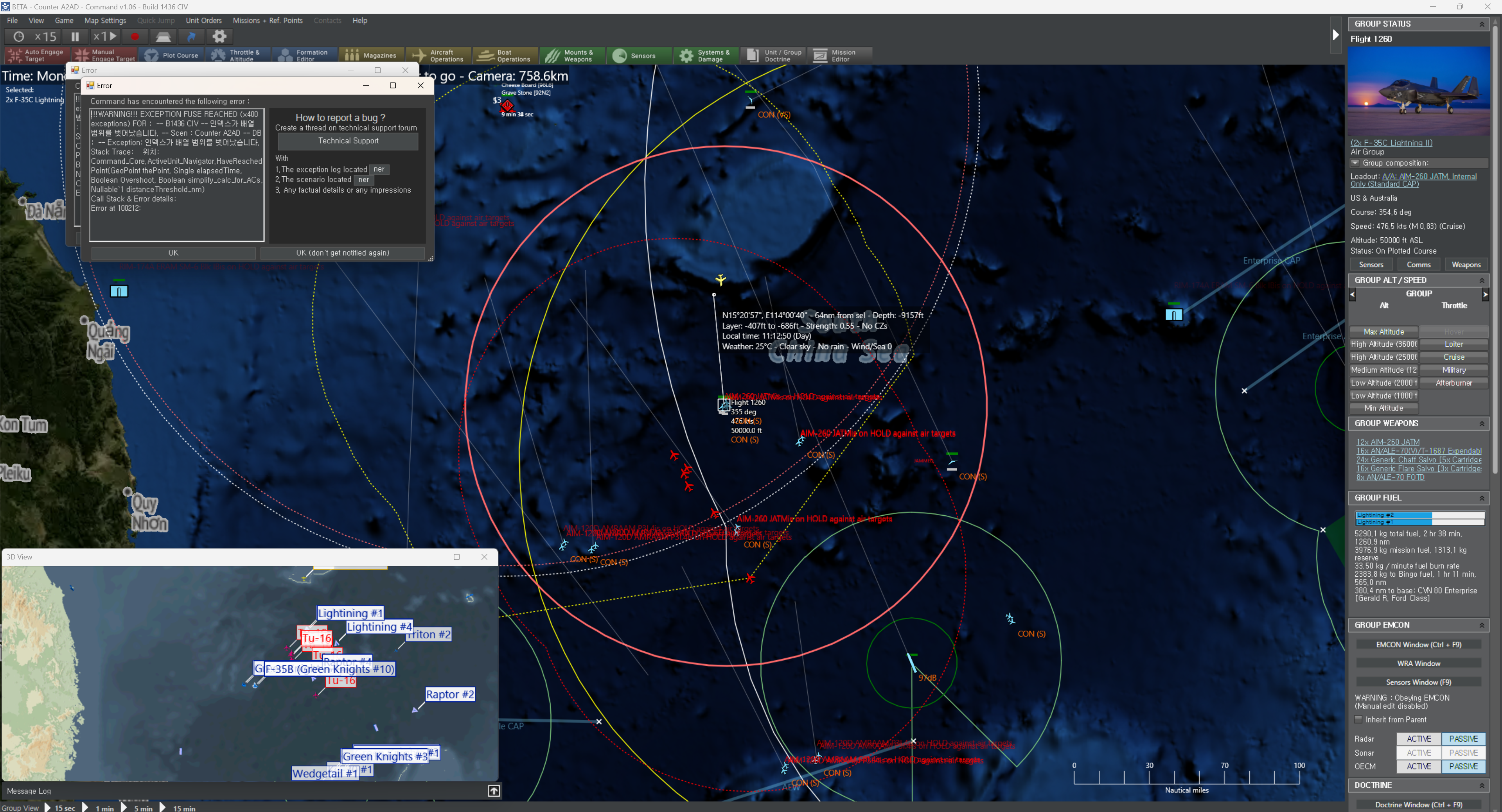
Task: Click the white play arrow beside the right panel
Action: (x=1335, y=35)
